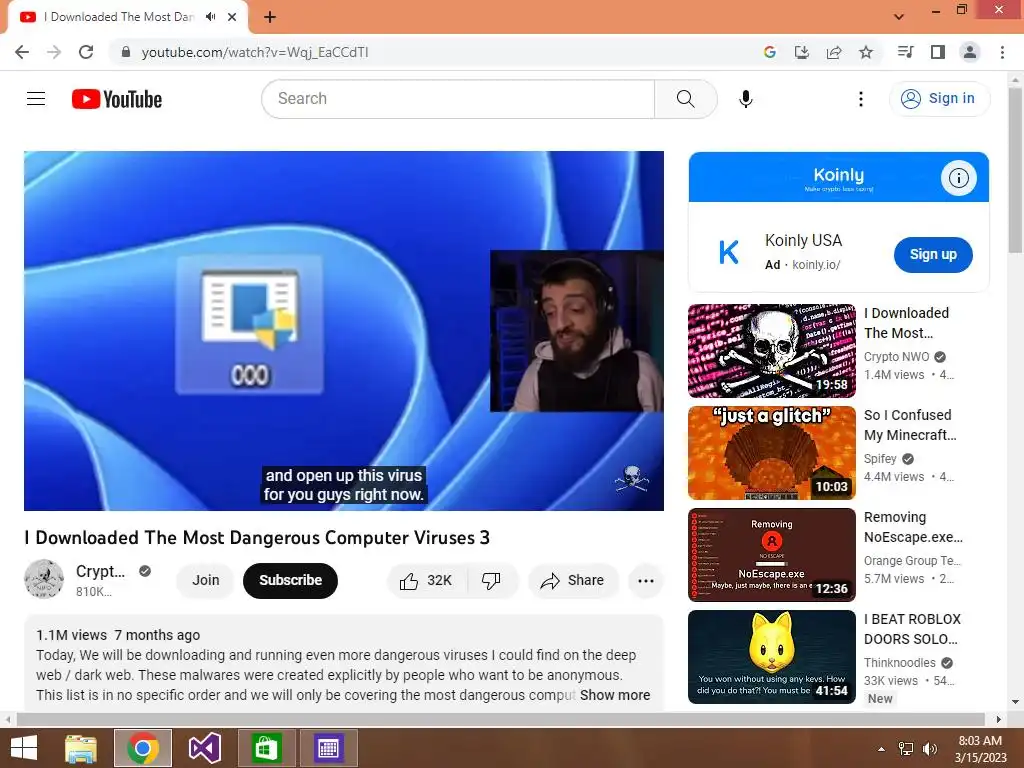Open the tab search chevron dropdown
The height and width of the screenshot is (768, 1024).
[x=899, y=17]
